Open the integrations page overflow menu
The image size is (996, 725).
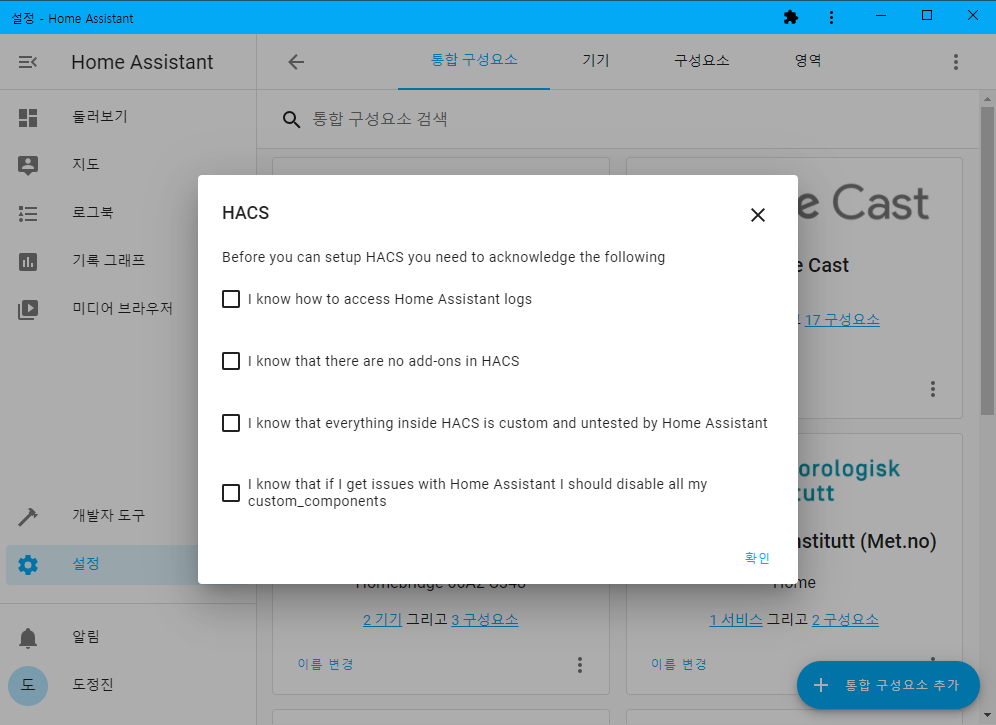(955, 62)
